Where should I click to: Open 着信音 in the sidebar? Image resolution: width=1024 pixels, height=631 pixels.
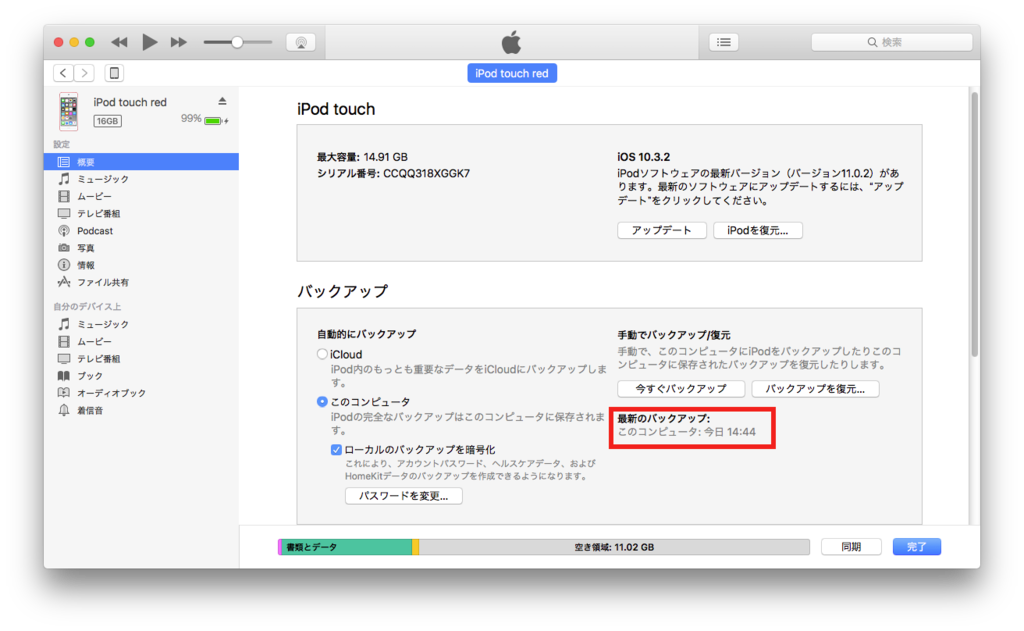[x=141, y=410]
